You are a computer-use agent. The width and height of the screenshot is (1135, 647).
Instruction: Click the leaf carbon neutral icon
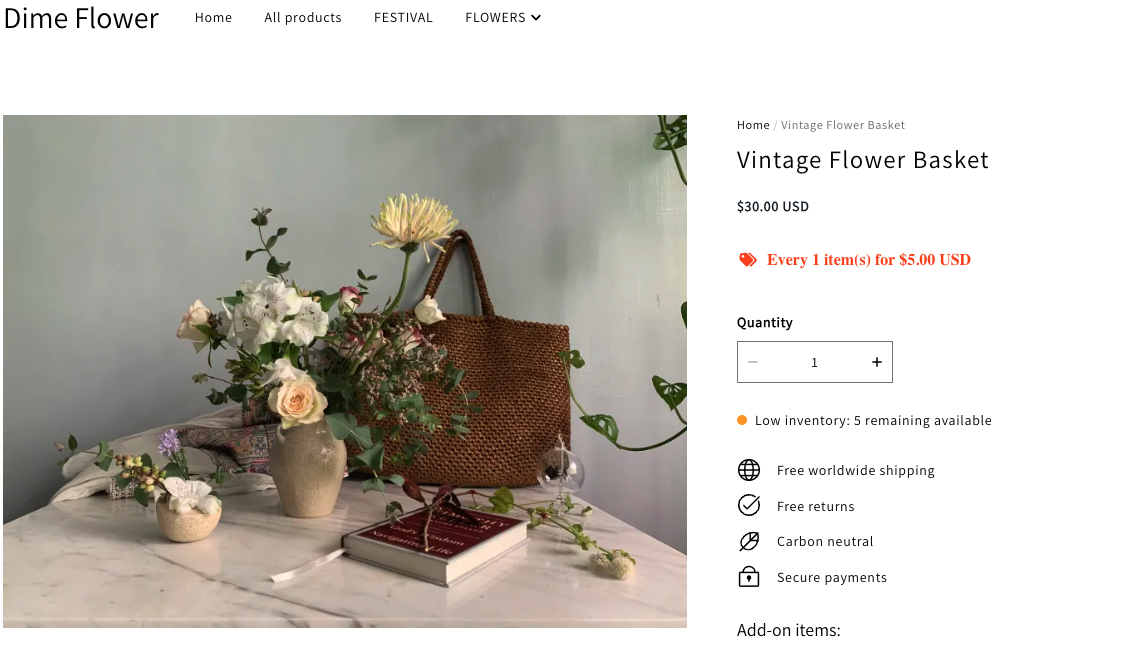(x=749, y=541)
